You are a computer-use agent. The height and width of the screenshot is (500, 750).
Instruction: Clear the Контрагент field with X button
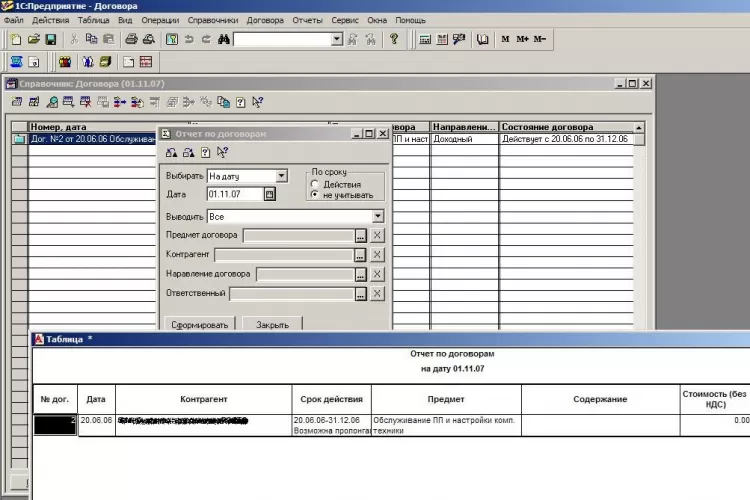(x=377, y=255)
